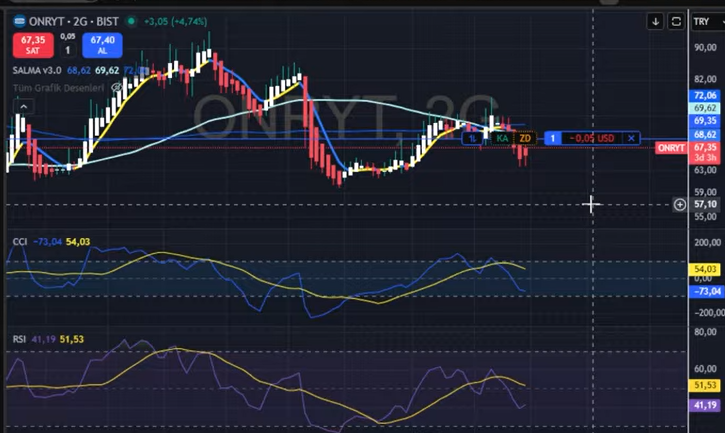Toggle visibility eye of Tüm Grafik Desenleri
The width and height of the screenshot is (725, 433).
pyautogui.click(x=117, y=87)
